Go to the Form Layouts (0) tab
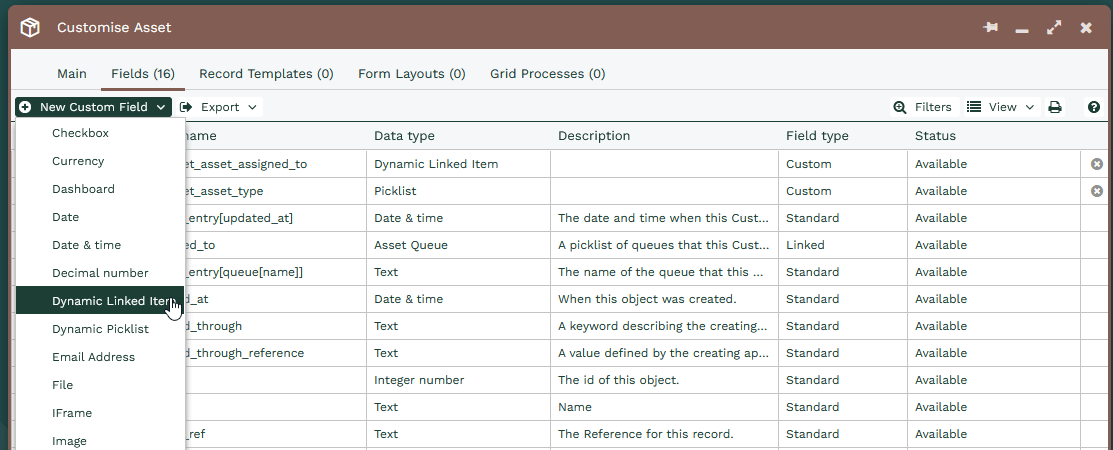This screenshot has height=450, width=1113. point(412,74)
